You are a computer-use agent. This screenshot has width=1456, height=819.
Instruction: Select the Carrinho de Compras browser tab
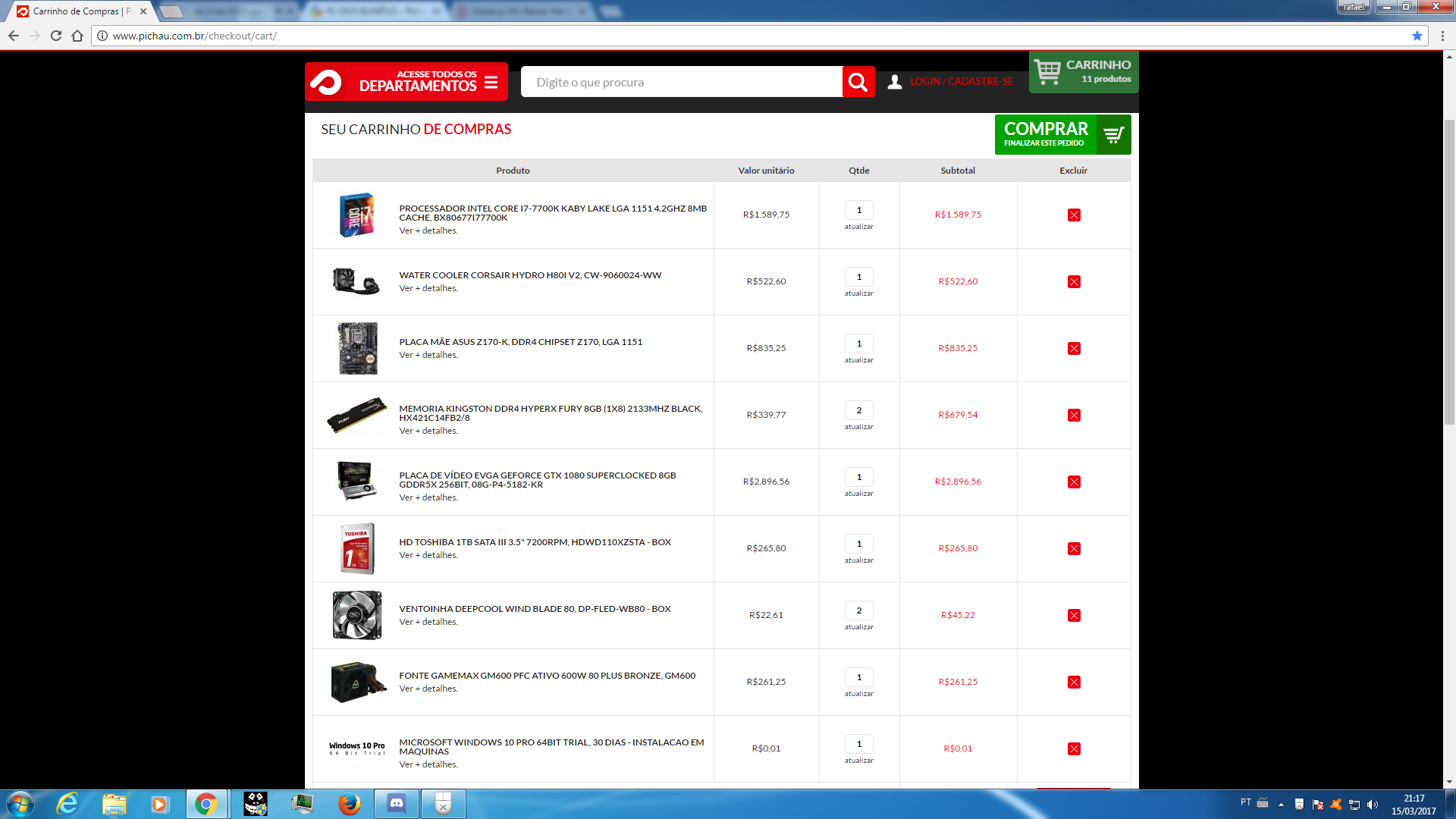(82, 11)
